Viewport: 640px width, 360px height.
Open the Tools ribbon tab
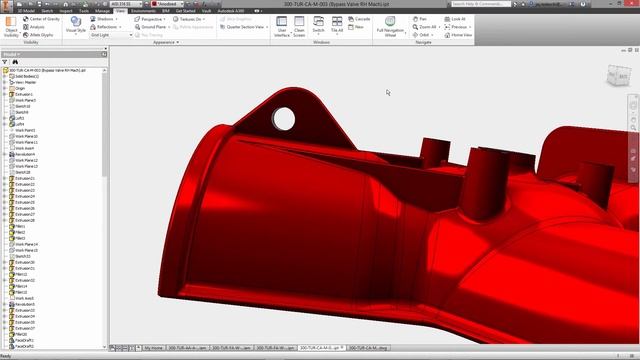tap(84, 11)
